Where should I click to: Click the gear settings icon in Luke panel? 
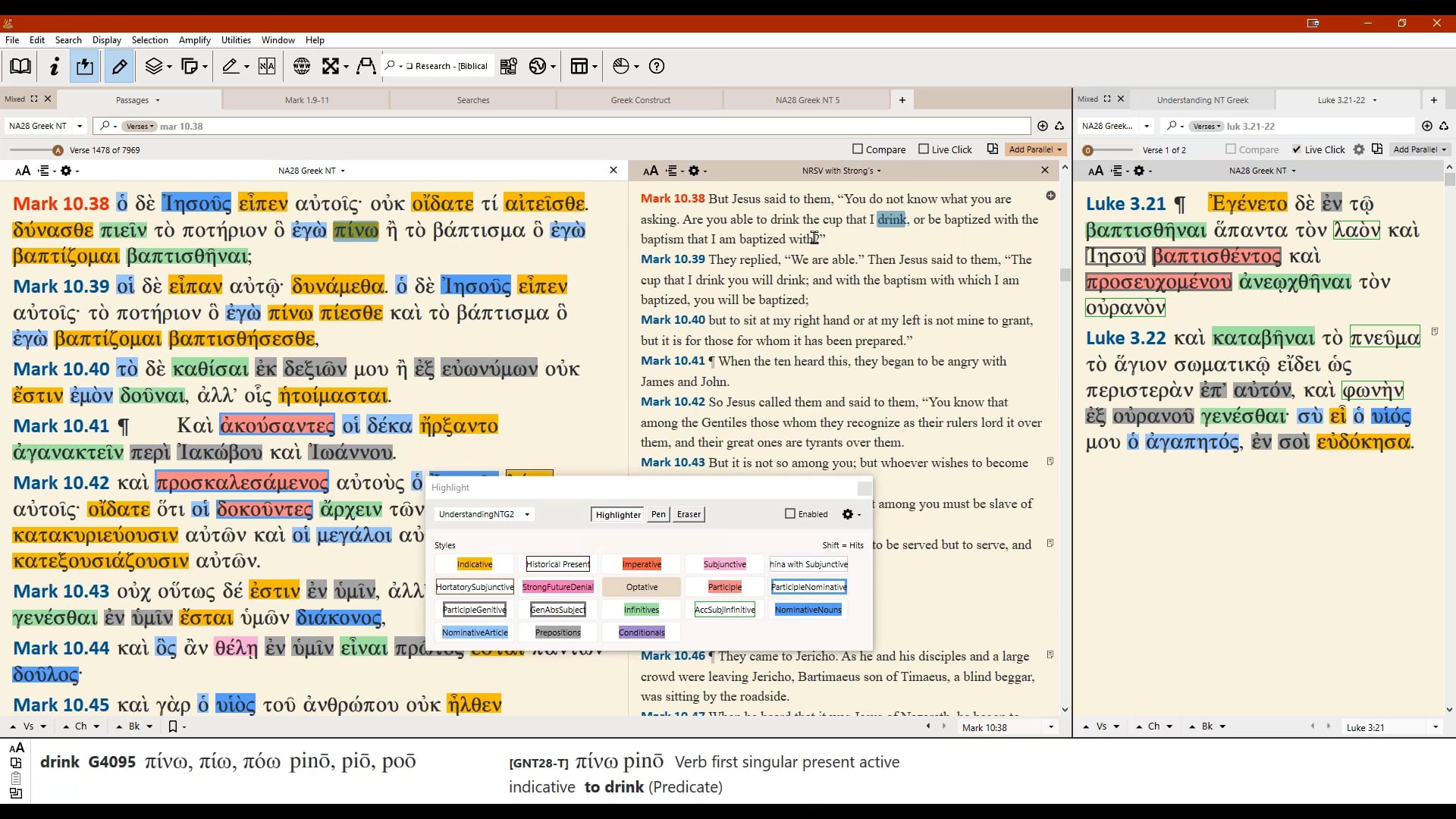[x=1141, y=171]
